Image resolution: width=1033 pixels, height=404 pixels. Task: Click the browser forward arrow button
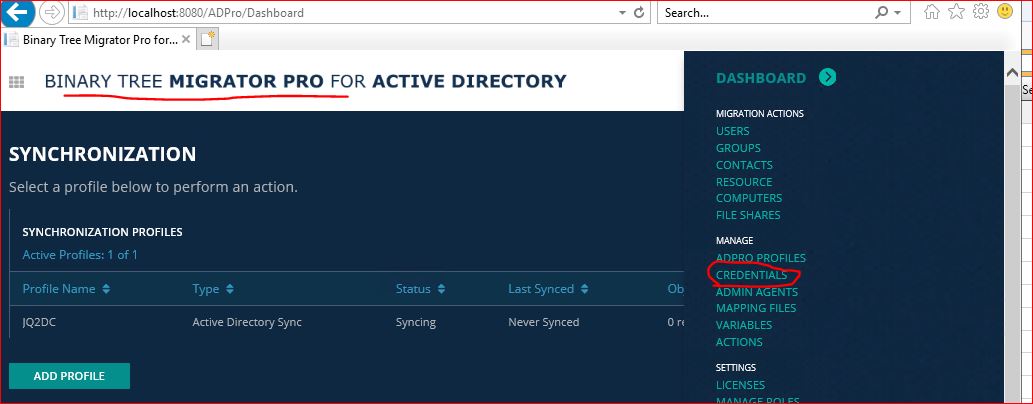52,14
